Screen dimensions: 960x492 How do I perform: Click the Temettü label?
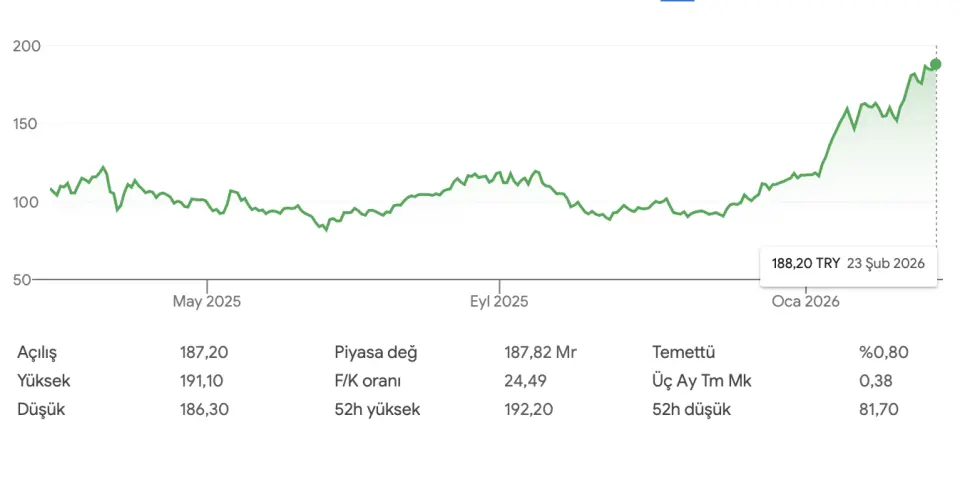coord(684,352)
